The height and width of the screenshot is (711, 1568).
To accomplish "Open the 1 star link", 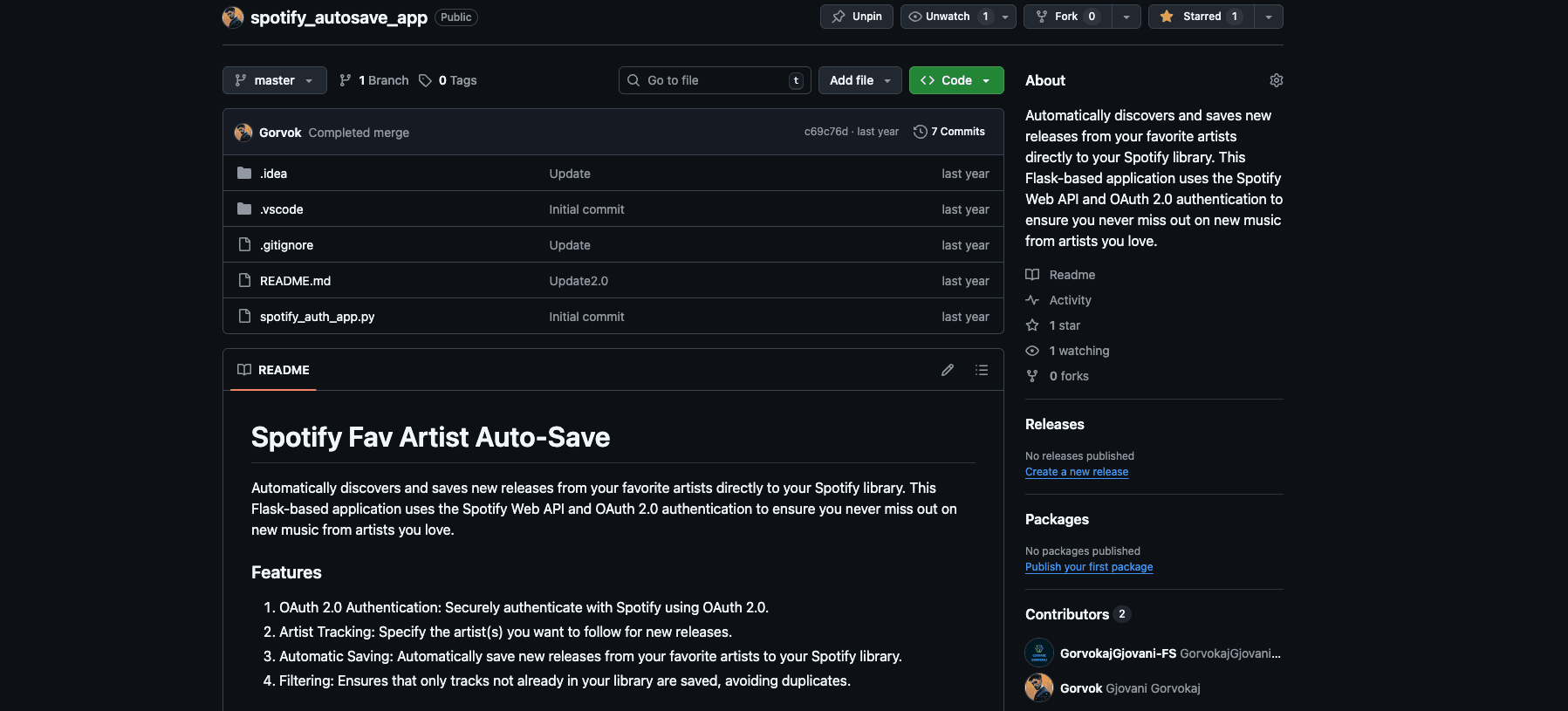I will [1053, 325].
